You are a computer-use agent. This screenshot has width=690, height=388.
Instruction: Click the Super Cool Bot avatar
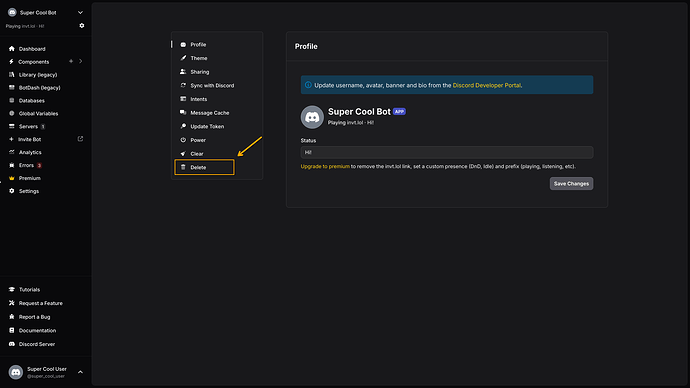(312, 117)
